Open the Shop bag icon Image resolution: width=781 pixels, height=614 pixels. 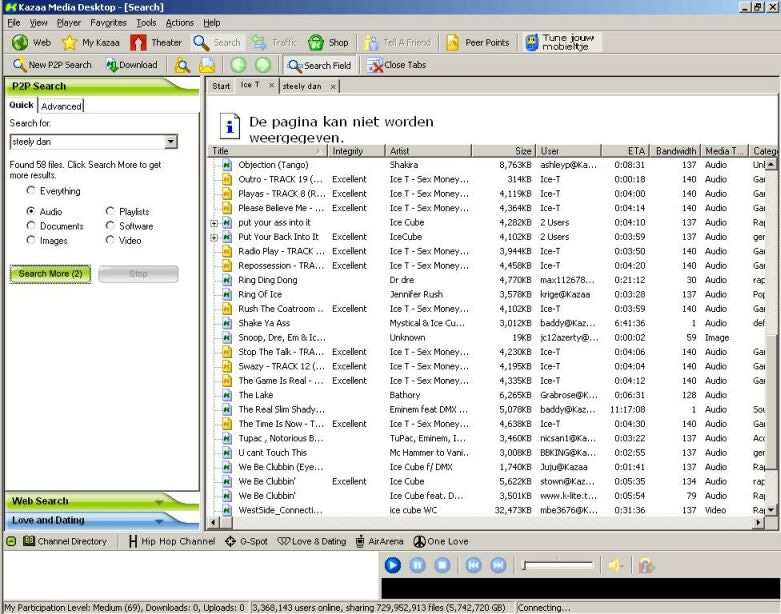(316, 42)
